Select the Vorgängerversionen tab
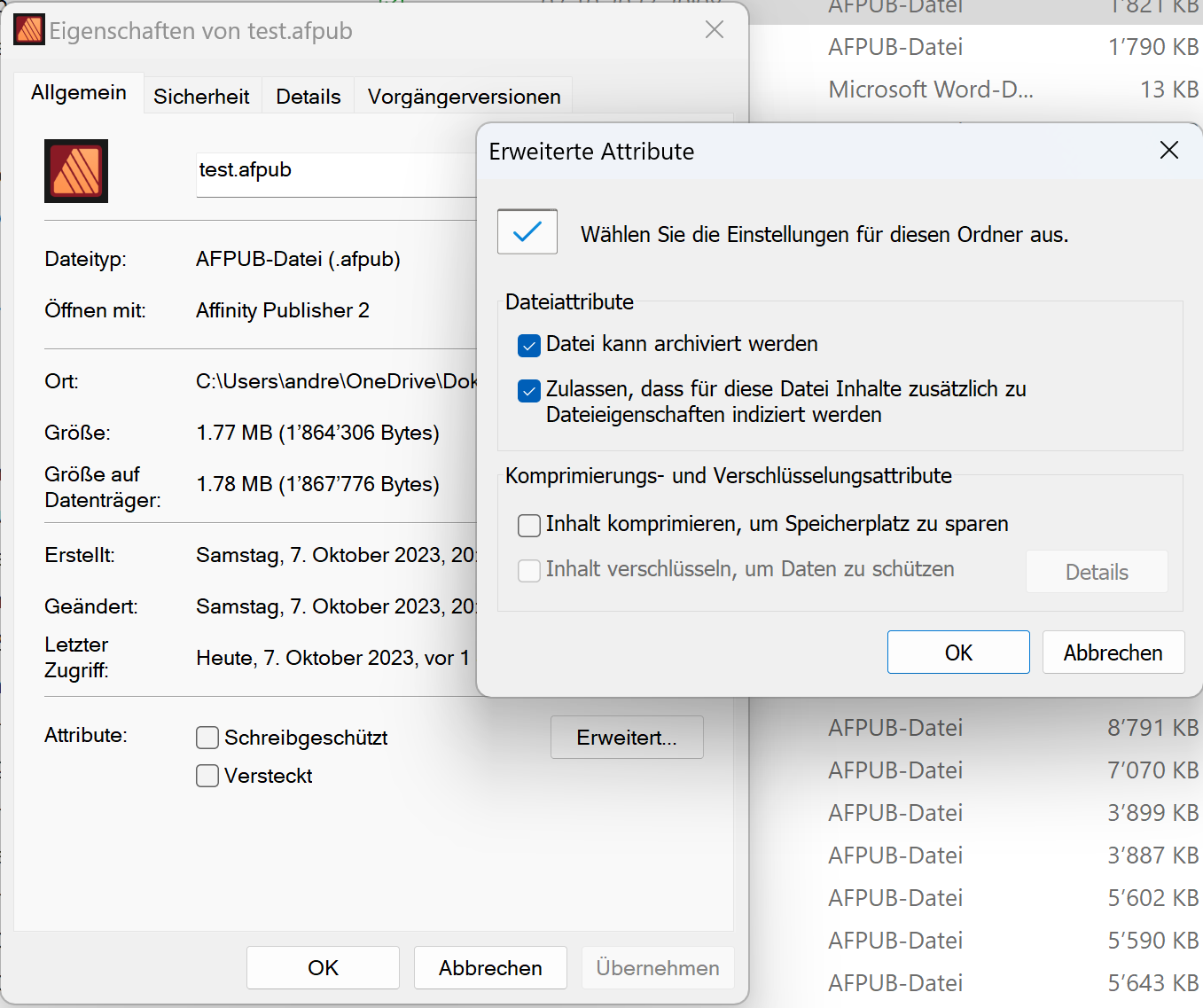1203x1008 pixels. click(463, 95)
